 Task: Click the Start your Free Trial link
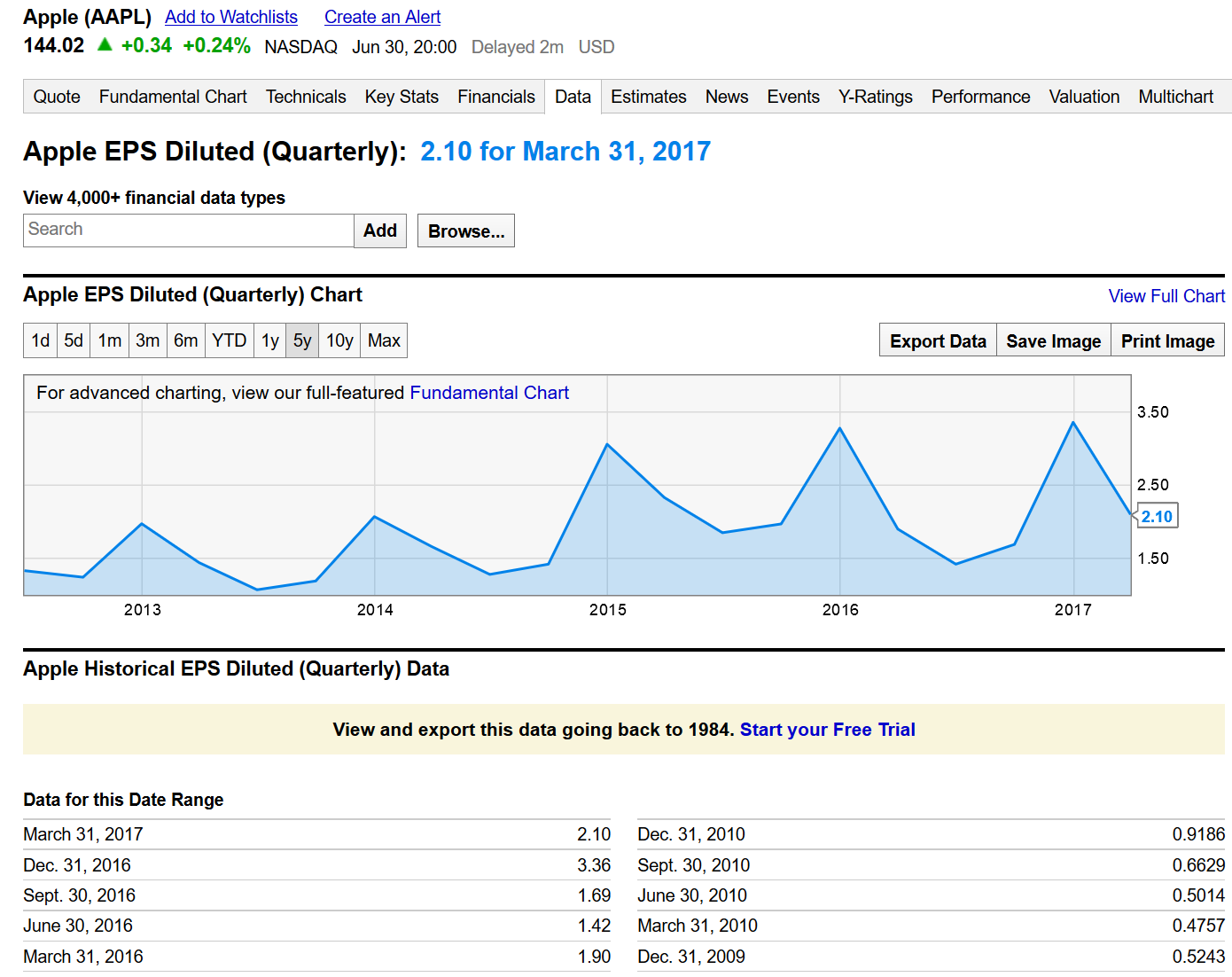click(827, 730)
